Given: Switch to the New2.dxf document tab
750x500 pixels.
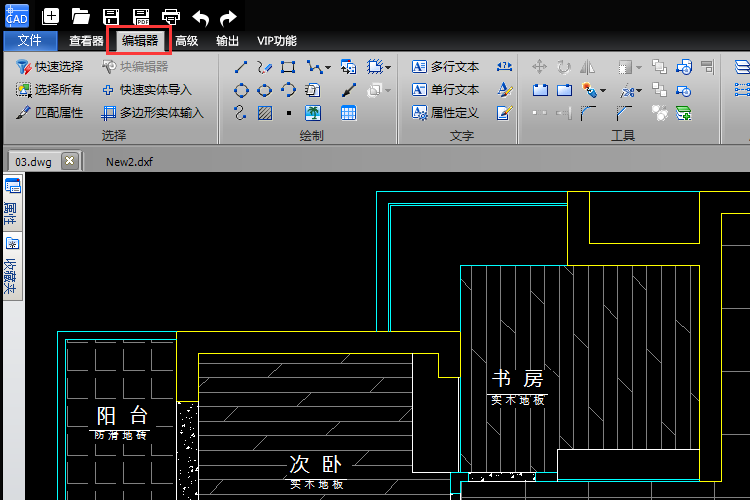Looking at the screenshot, I should coord(129,162).
